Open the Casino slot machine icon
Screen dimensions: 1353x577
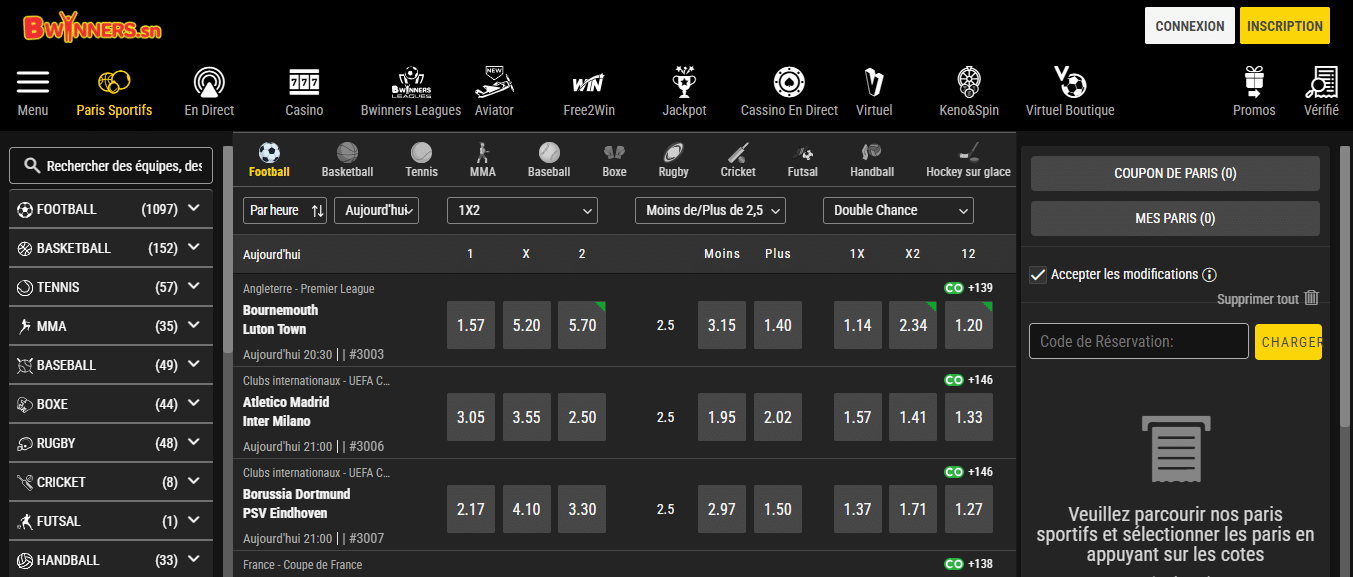(304, 83)
